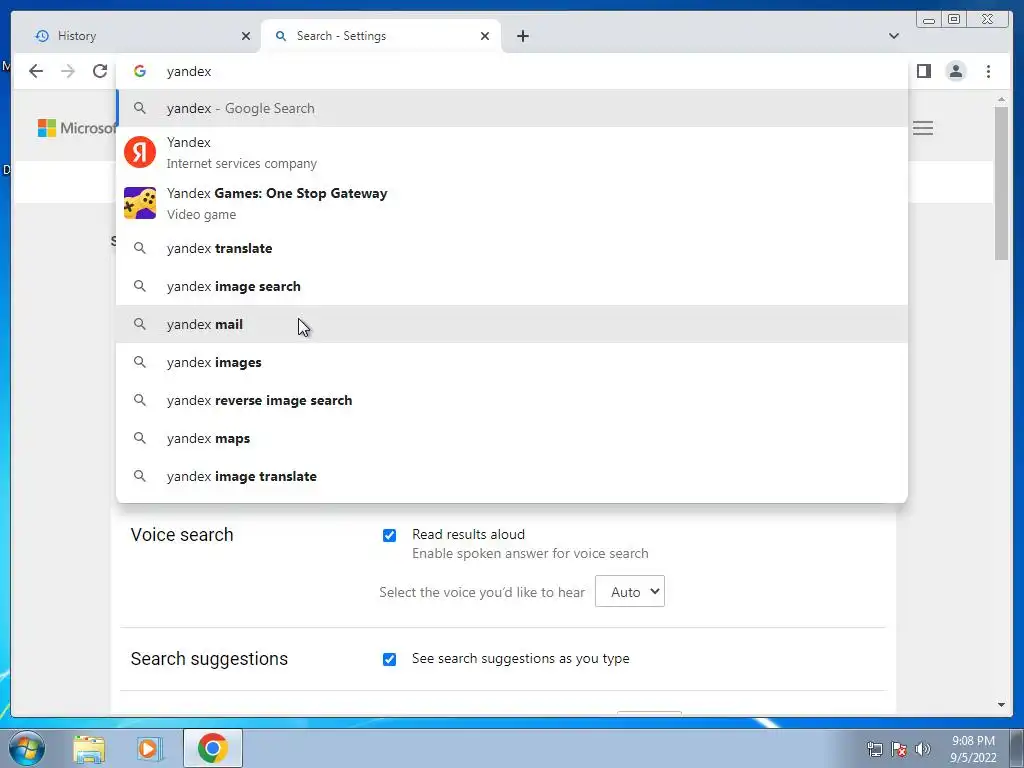Open the voice selection Auto dropdown
This screenshot has width=1024, height=768.
point(630,592)
